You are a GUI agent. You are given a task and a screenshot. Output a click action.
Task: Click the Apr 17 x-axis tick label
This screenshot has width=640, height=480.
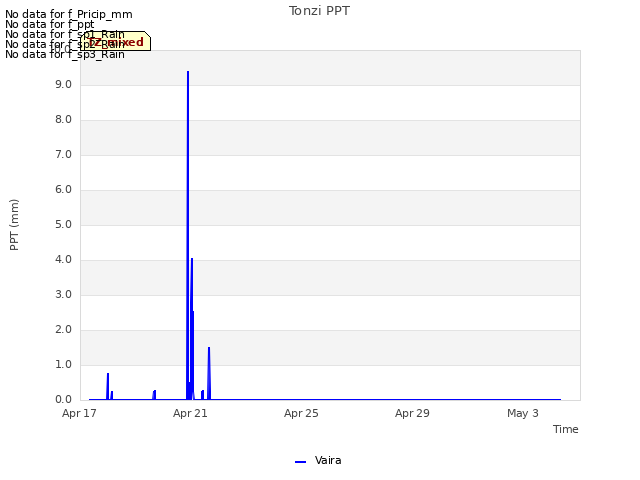[x=79, y=413]
